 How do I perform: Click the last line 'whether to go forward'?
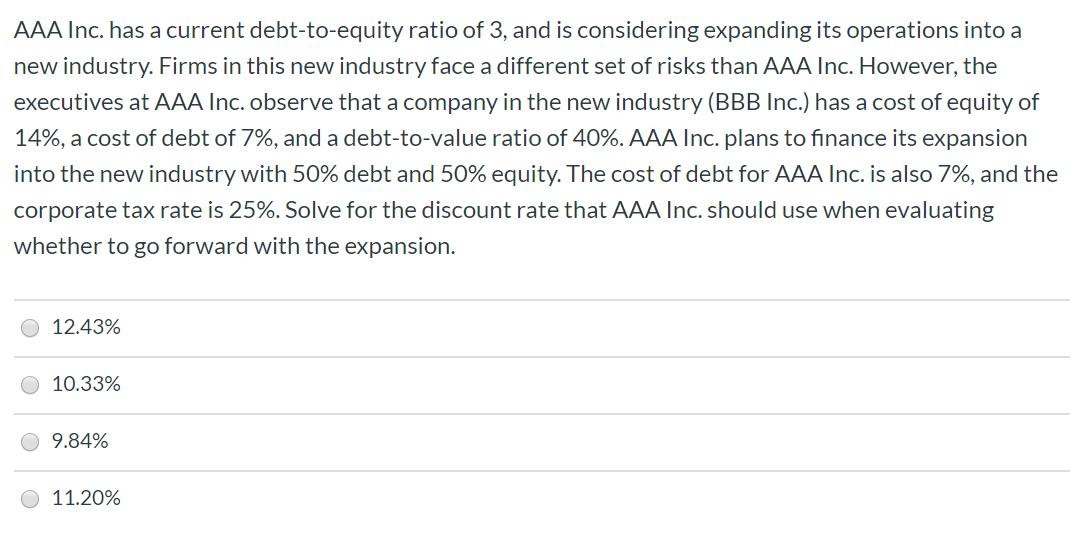coord(234,245)
